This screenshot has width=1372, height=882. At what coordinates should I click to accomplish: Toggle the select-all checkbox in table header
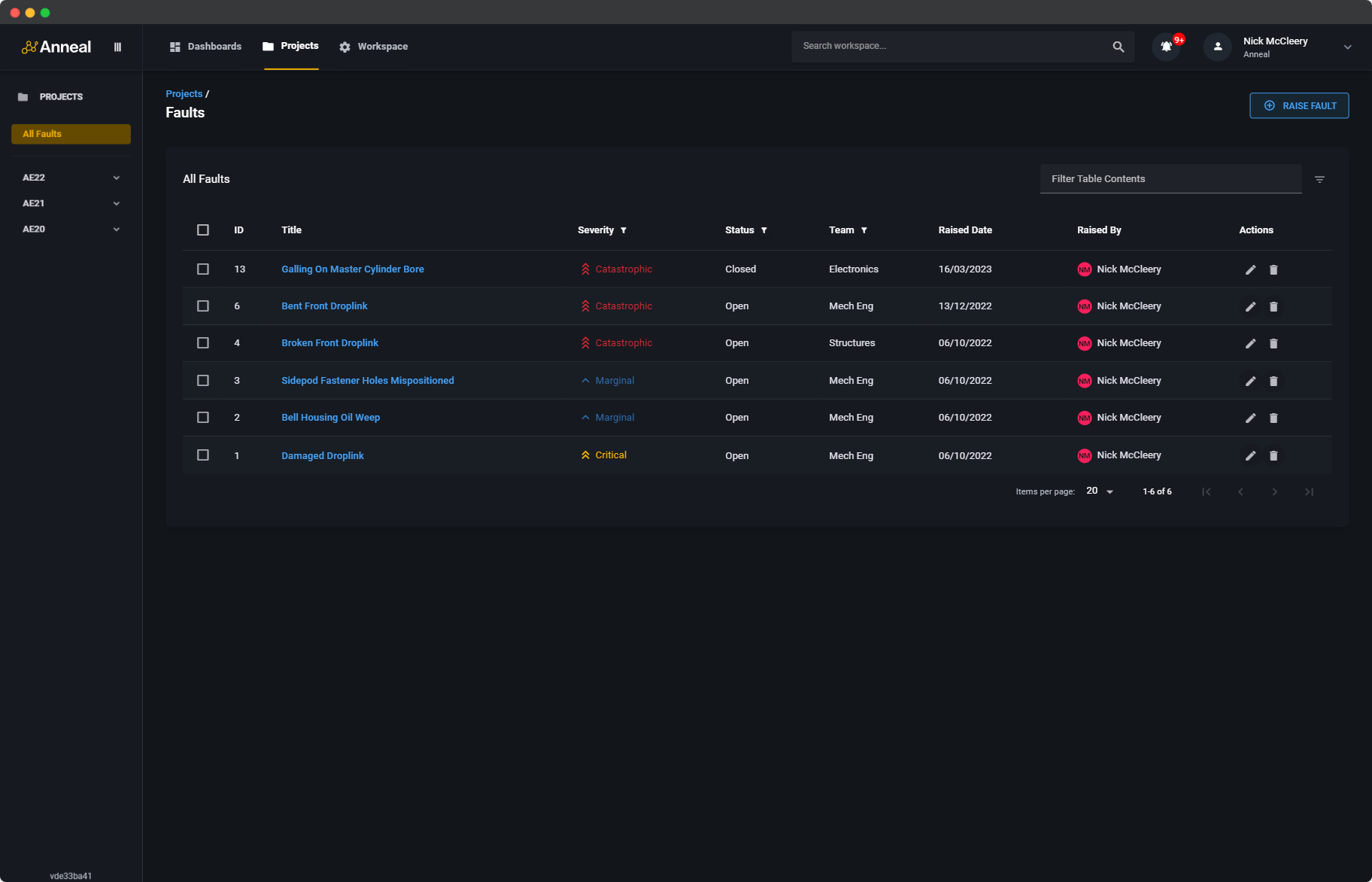[x=203, y=230]
